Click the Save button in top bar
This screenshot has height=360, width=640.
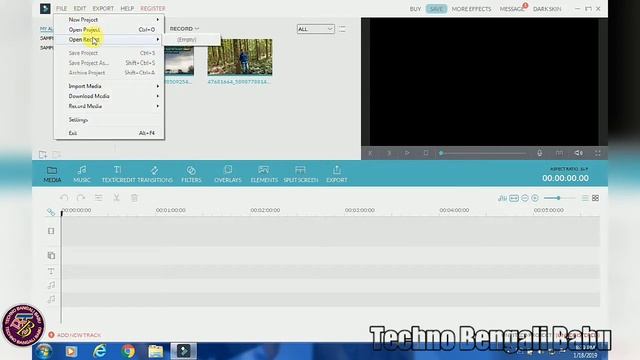tap(436, 9)
